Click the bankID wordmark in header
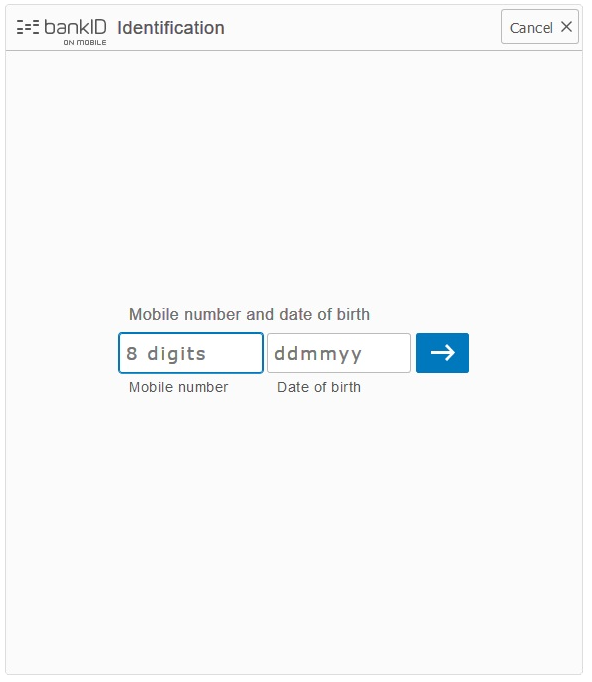 75,27
